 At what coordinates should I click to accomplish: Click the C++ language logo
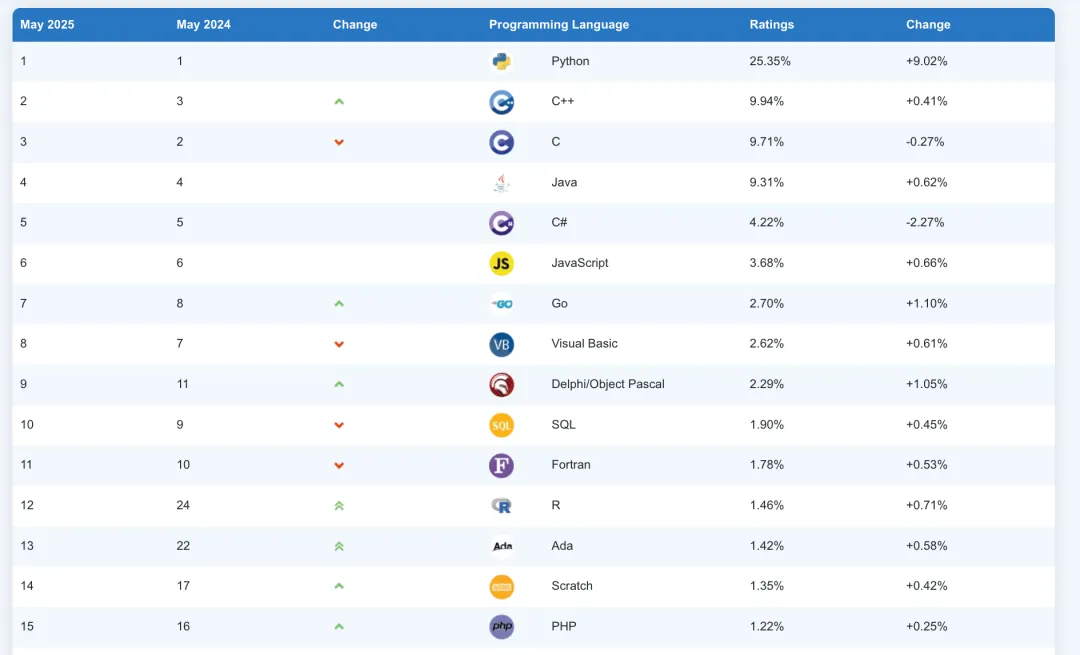pyautogui.click(x=501, y=102)
